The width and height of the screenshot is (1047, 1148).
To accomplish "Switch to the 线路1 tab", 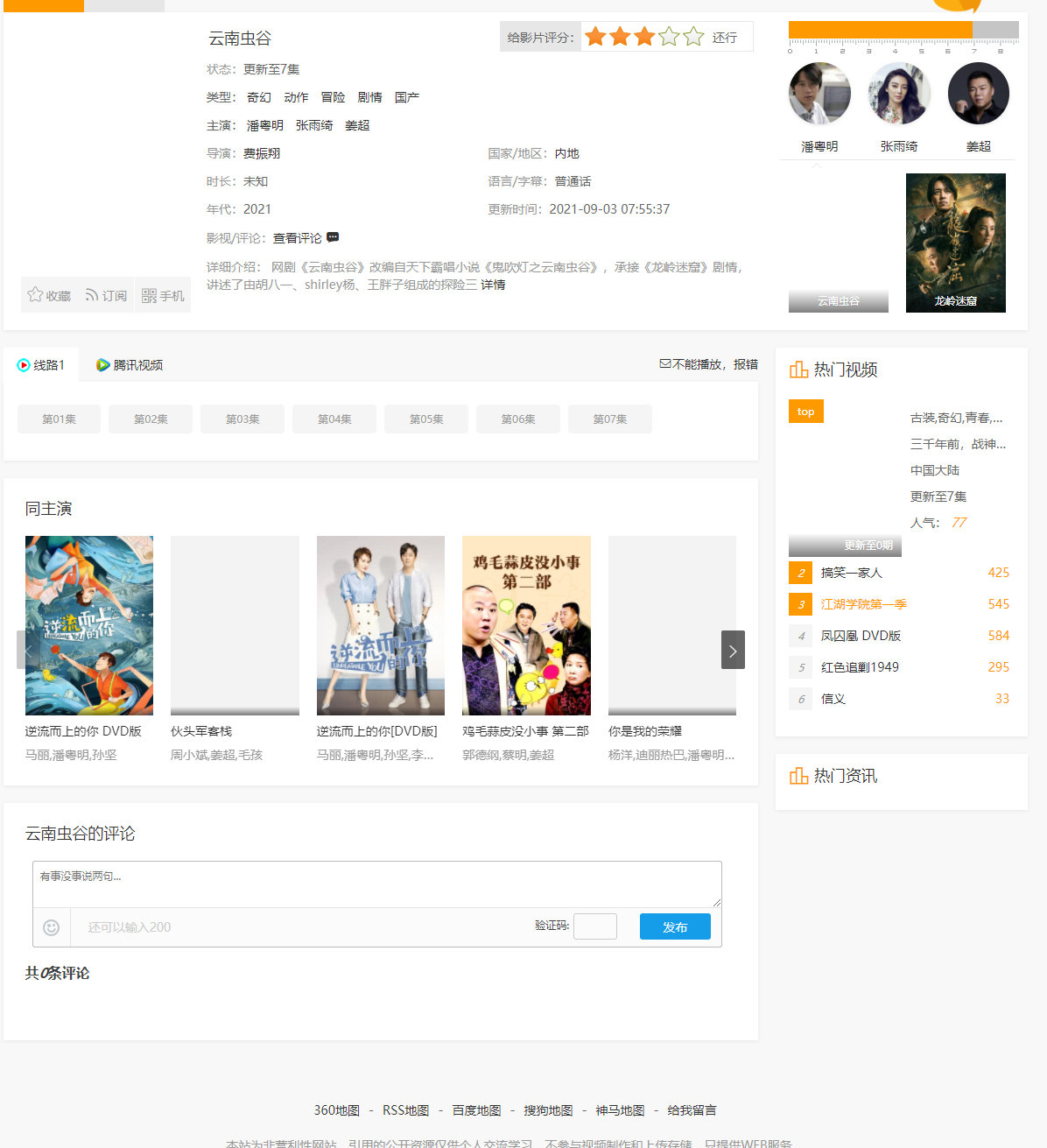I will pos(41,365).
